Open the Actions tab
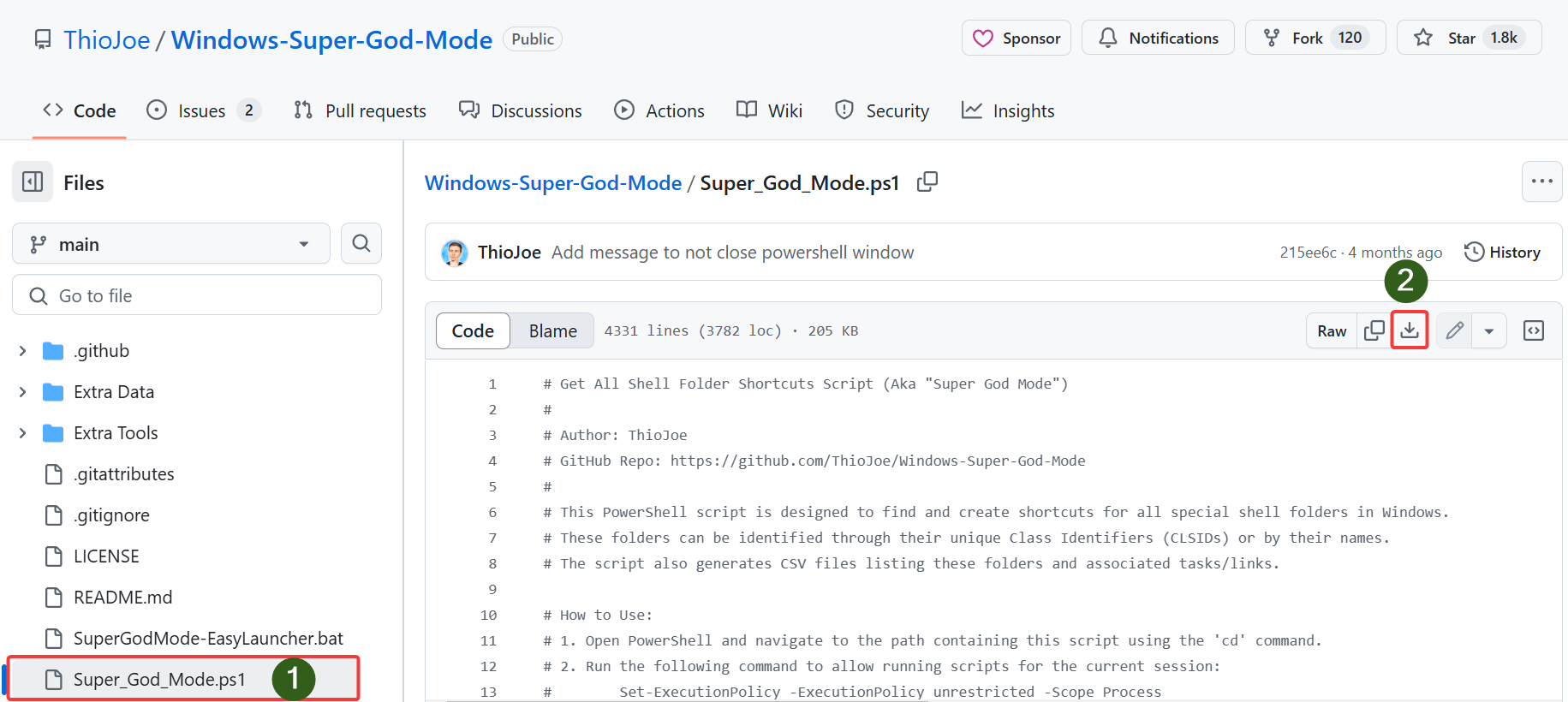This screenshot has height=702, width=1568. click(x=659, y=110)
